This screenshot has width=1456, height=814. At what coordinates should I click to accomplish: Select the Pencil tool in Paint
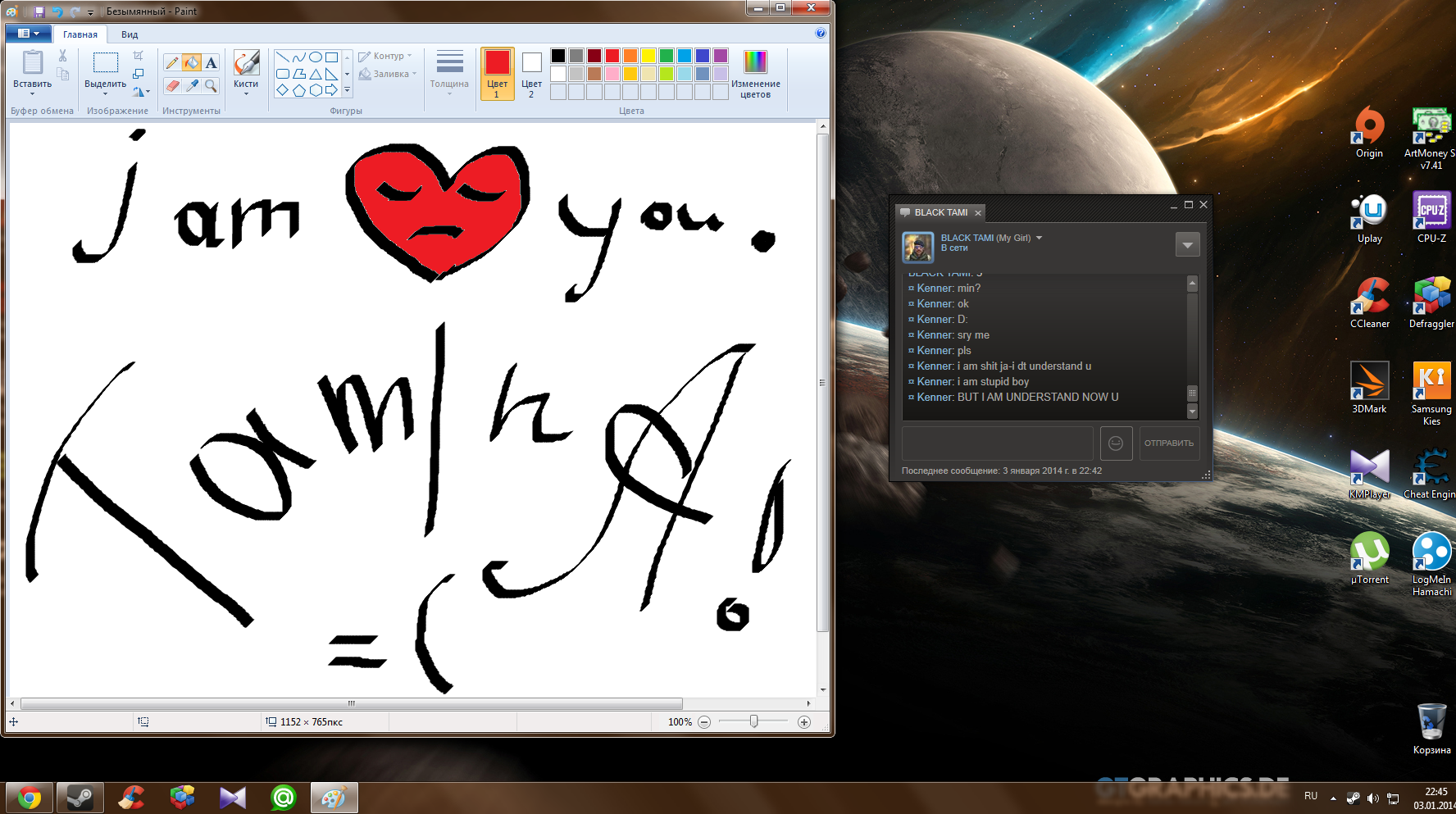click(172, 63)
